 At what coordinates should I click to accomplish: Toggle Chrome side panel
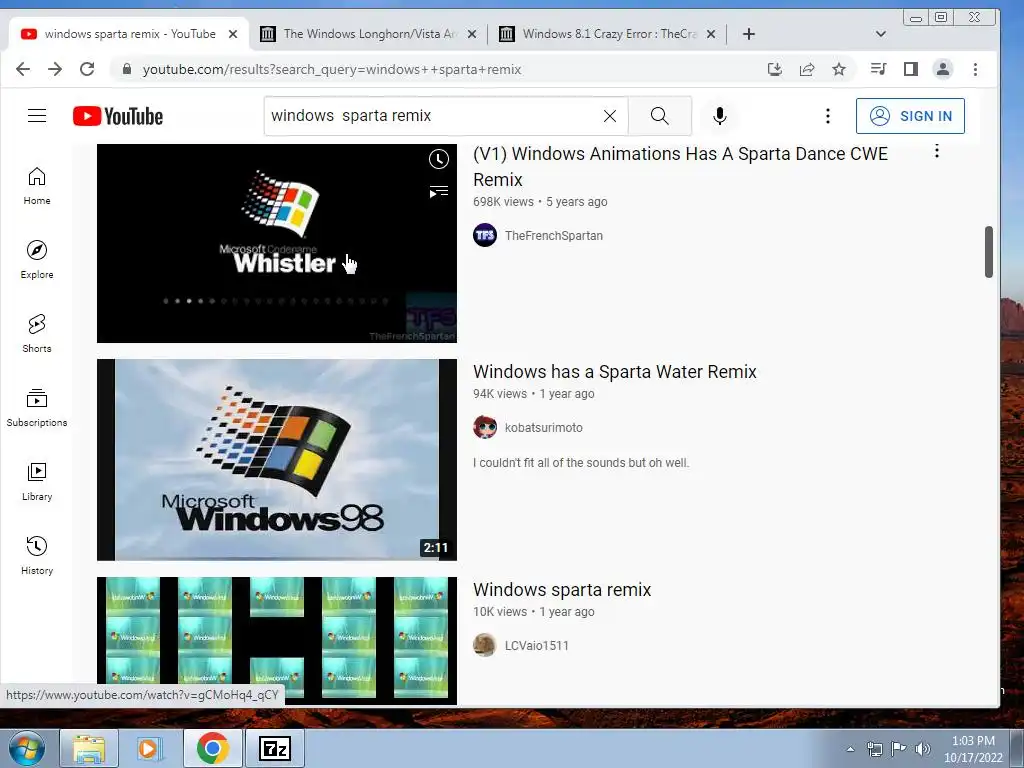pyautogui.click(x=910, y=69)
